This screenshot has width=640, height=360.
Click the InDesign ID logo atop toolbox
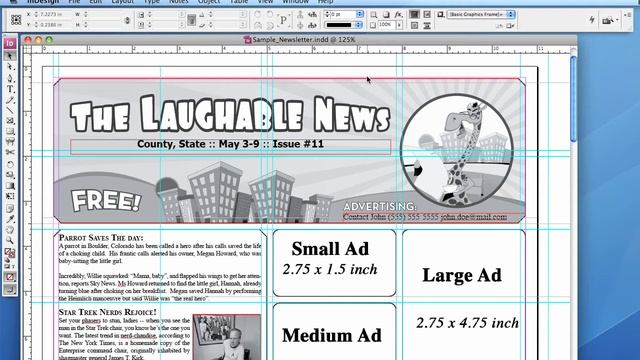coord(10,43)
